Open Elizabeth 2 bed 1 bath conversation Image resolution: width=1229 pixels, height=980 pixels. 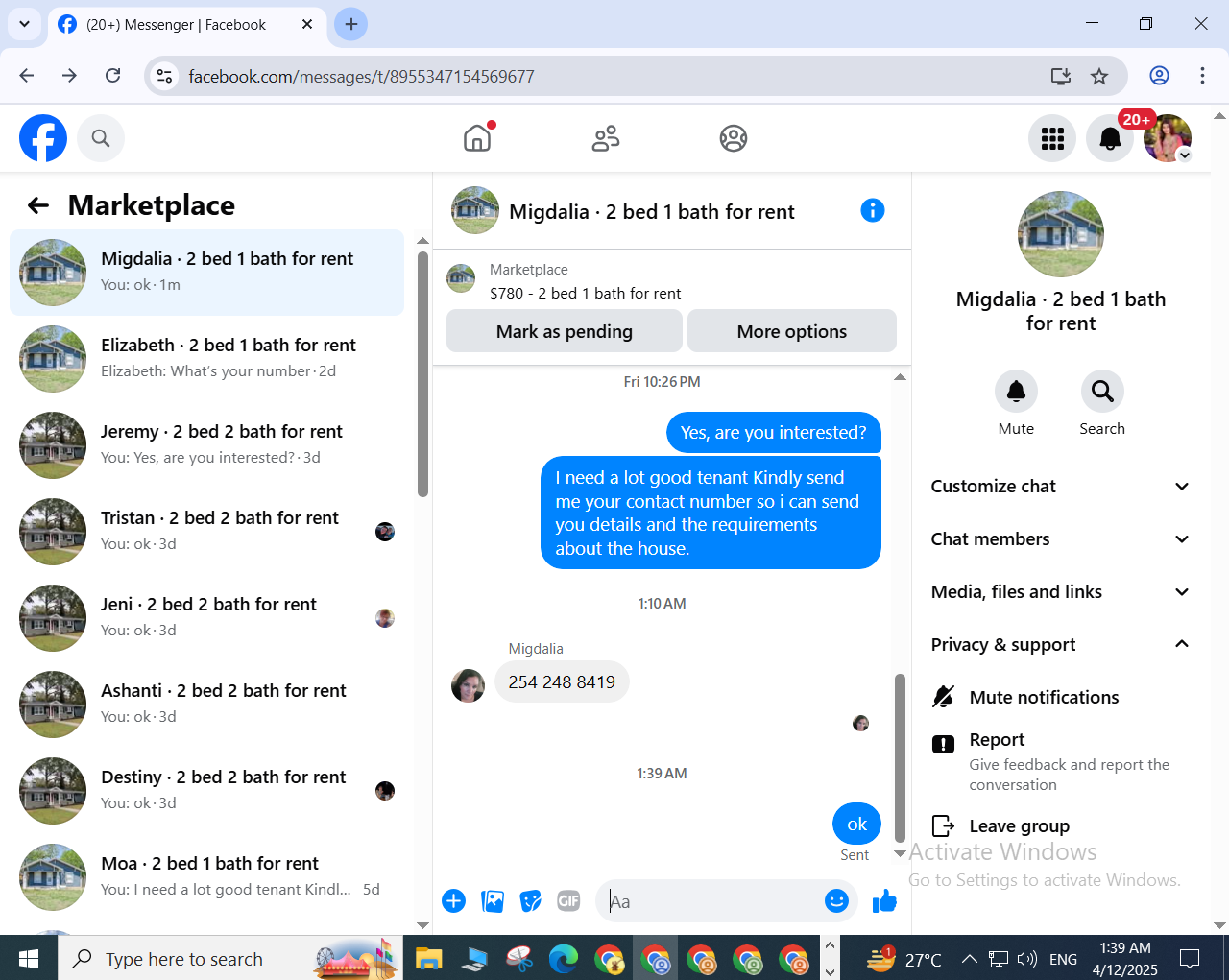(x=206, y=359)
